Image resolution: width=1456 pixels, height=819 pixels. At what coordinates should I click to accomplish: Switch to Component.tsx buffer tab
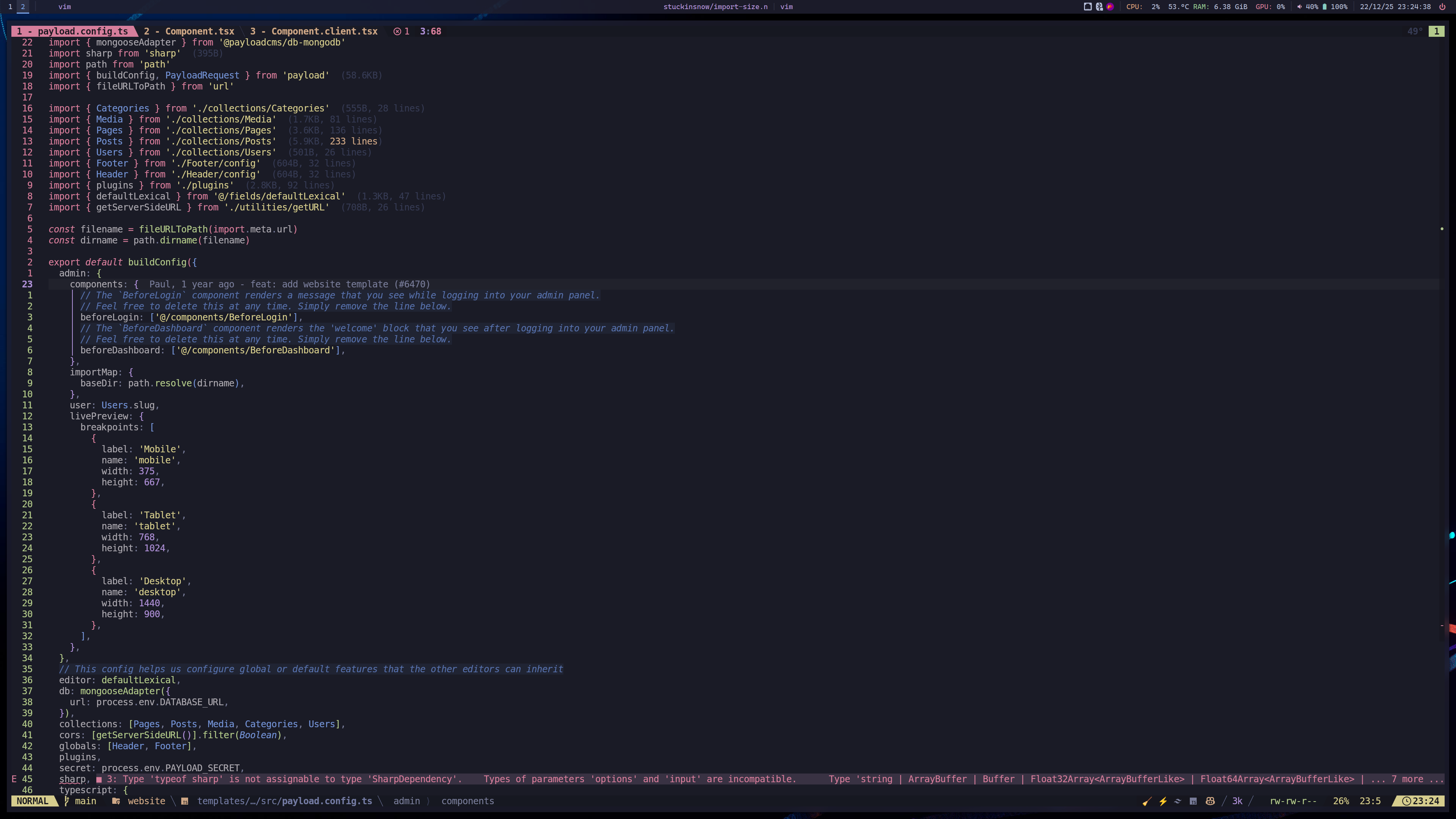click(x=189, y=31)
